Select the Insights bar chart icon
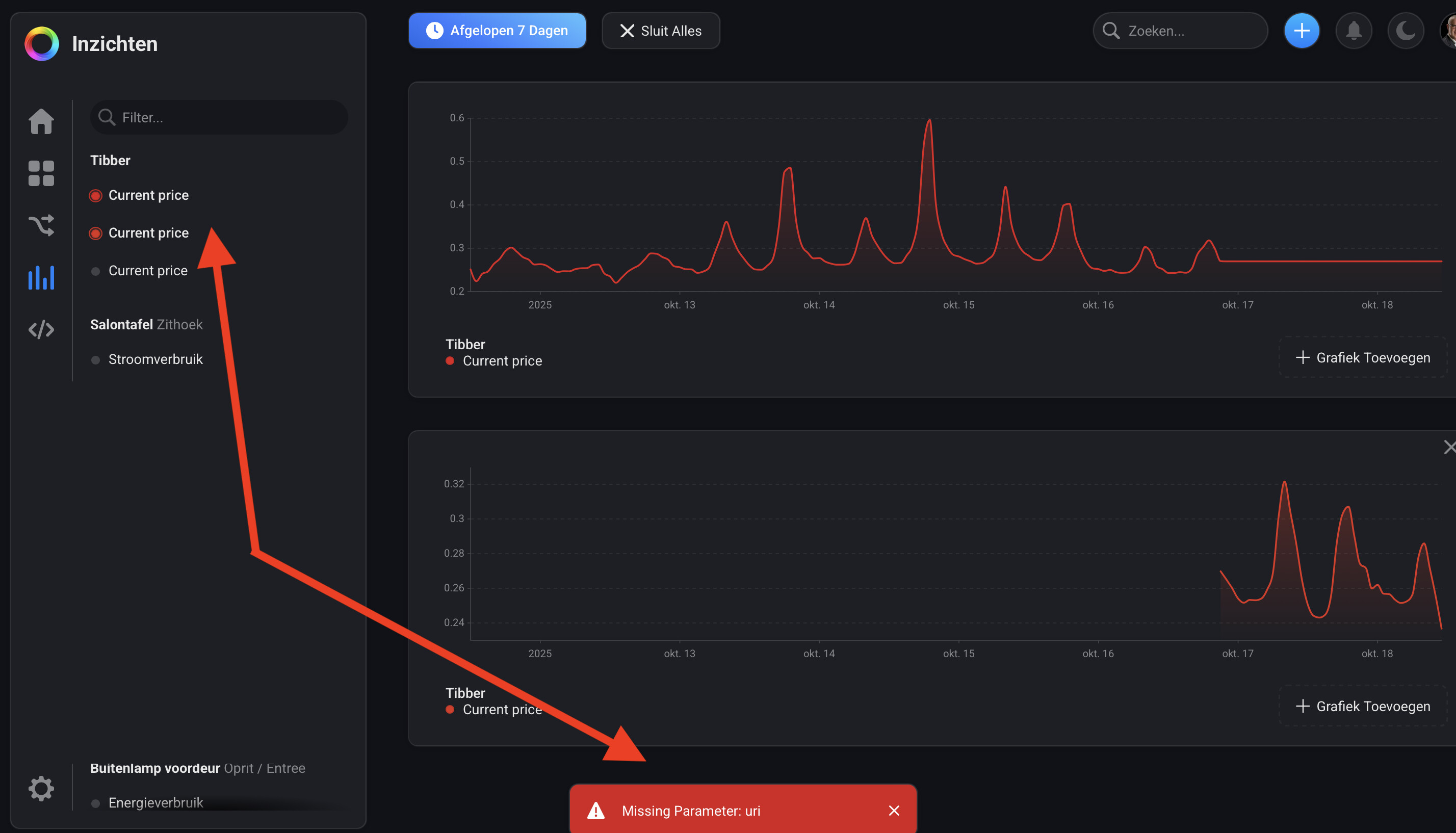This screenshot has height=833, width=1456. (41, 277)
